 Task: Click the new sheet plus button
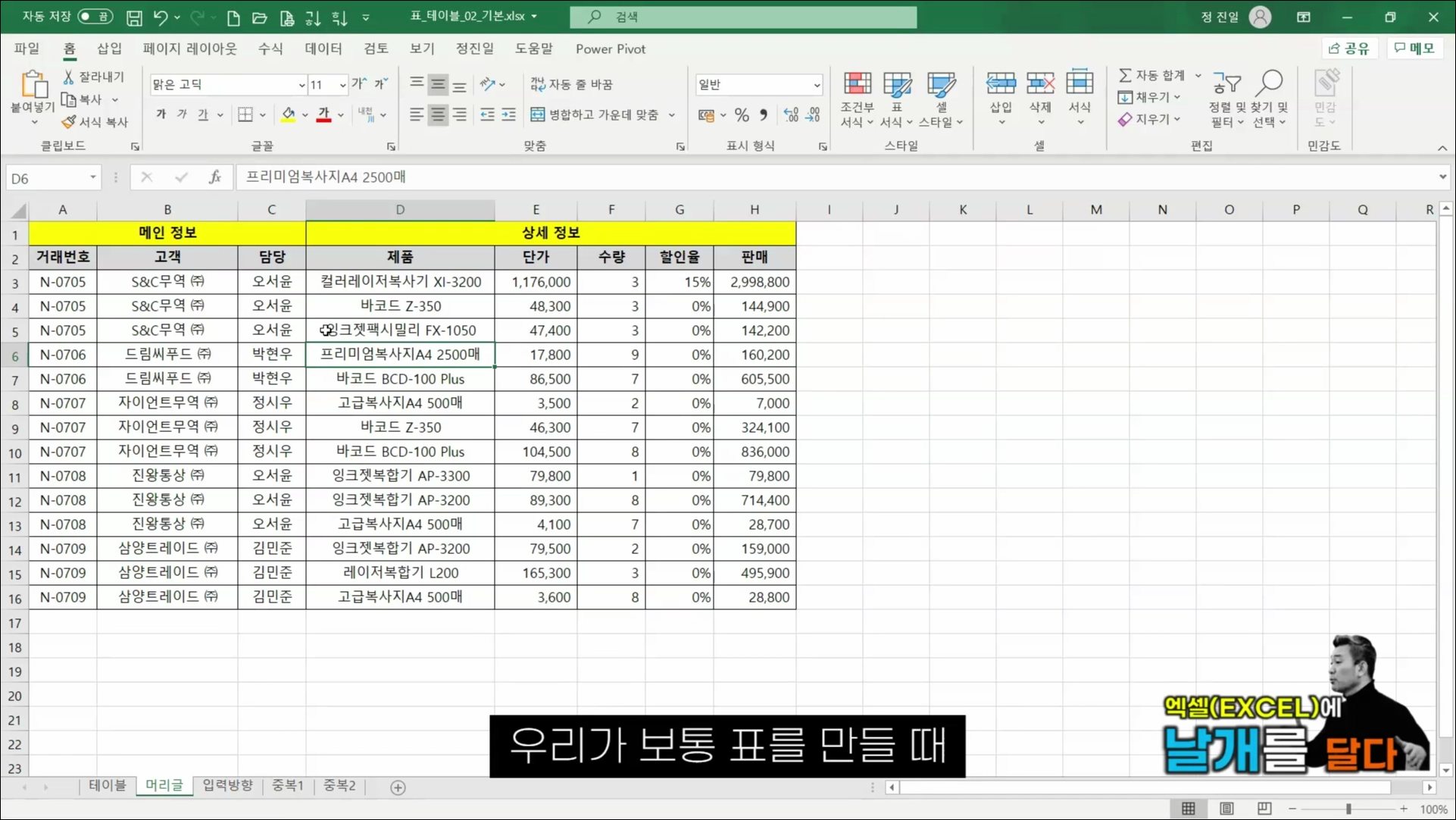(x=397, y=787)
